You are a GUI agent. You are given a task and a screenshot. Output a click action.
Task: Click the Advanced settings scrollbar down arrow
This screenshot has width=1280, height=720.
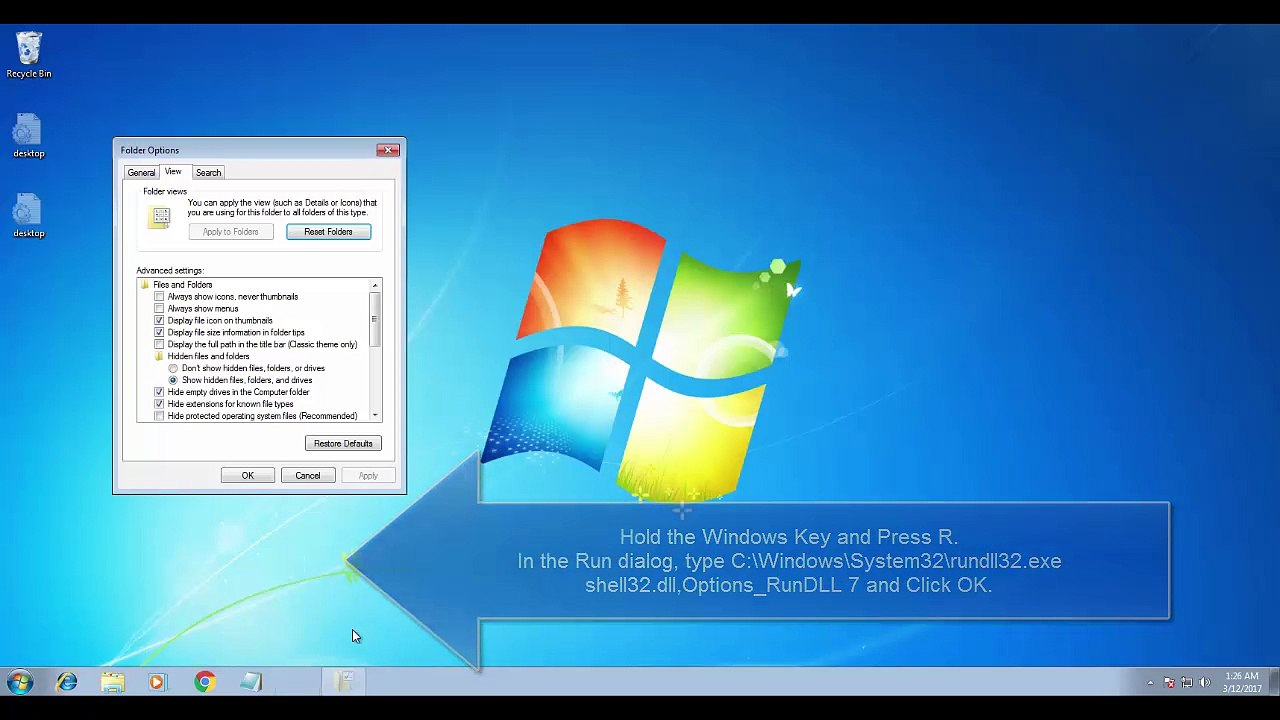click(x=375, y=416)
